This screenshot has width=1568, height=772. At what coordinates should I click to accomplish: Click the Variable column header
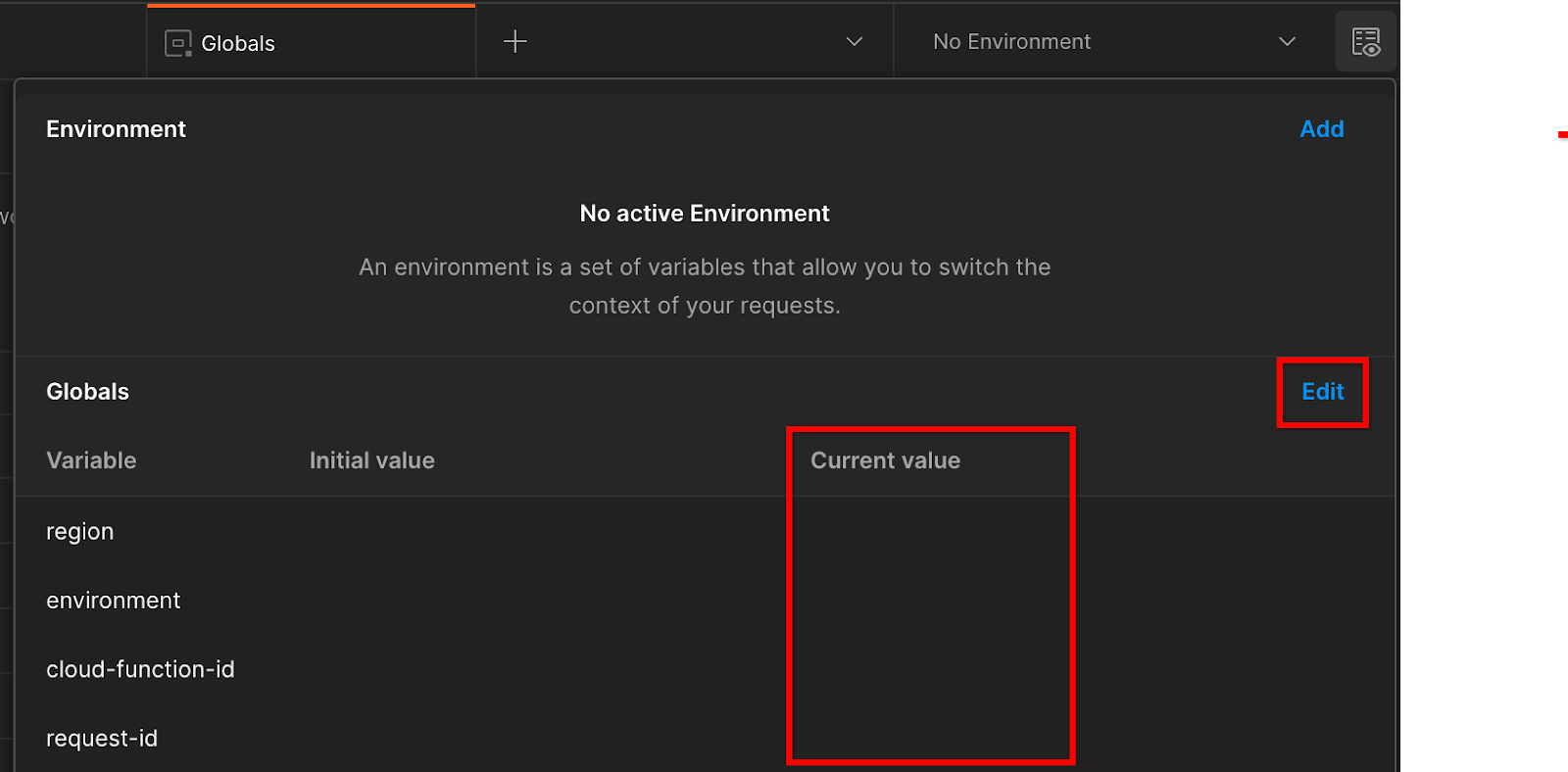point(91,460)
